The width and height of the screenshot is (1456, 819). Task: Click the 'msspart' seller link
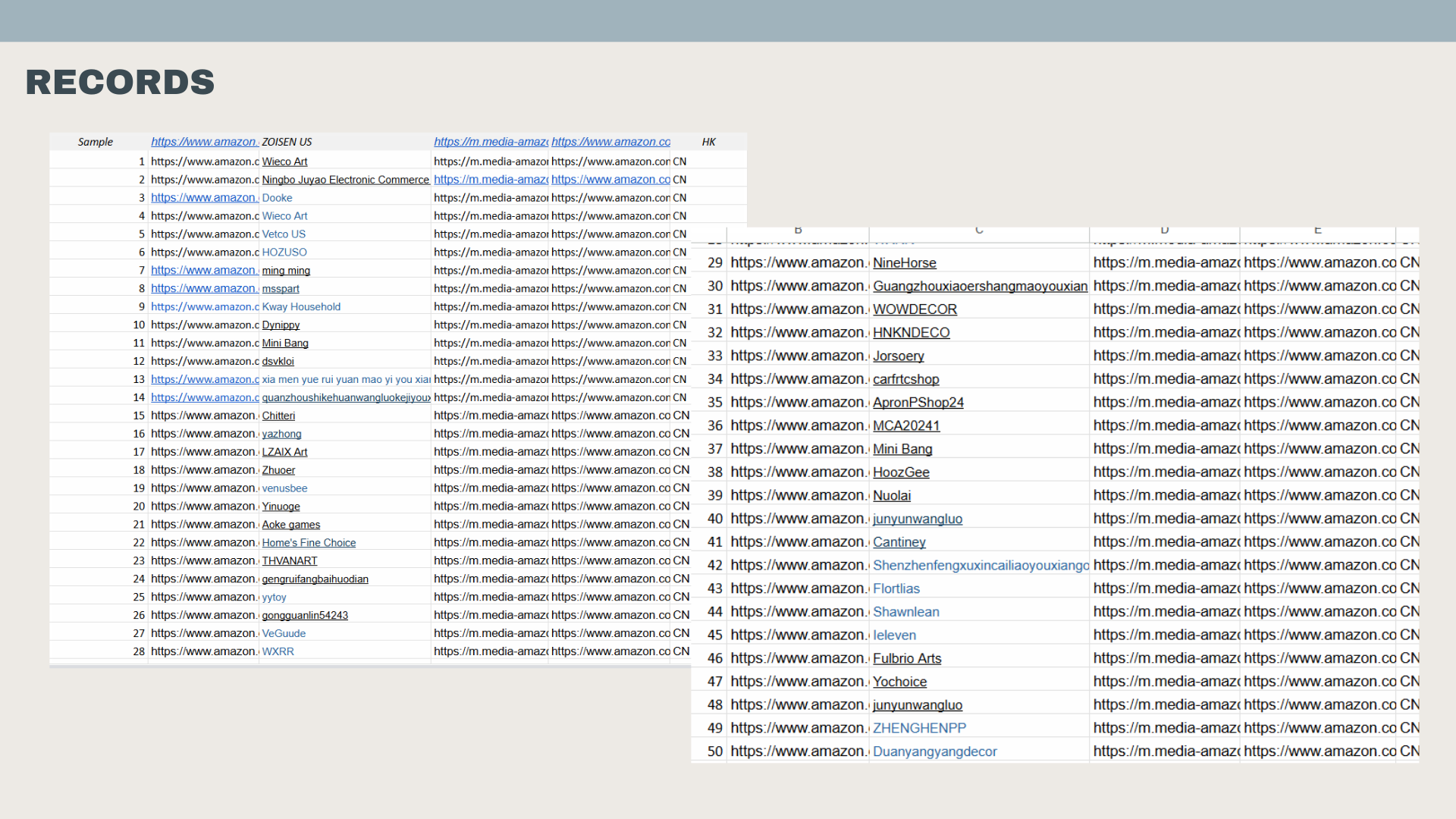click(281, 289)
